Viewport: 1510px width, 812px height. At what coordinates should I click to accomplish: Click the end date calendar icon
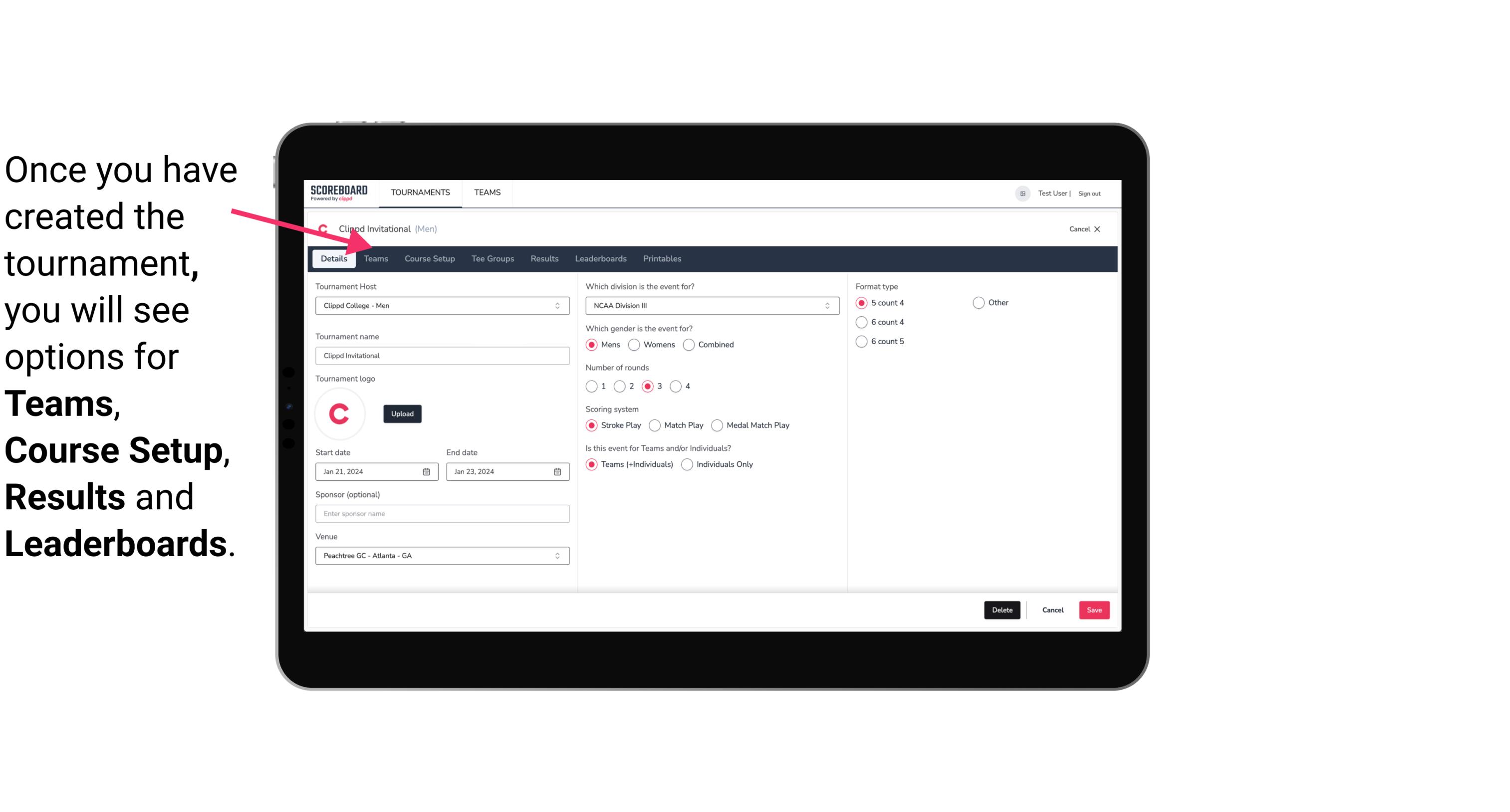pos(558,471)
